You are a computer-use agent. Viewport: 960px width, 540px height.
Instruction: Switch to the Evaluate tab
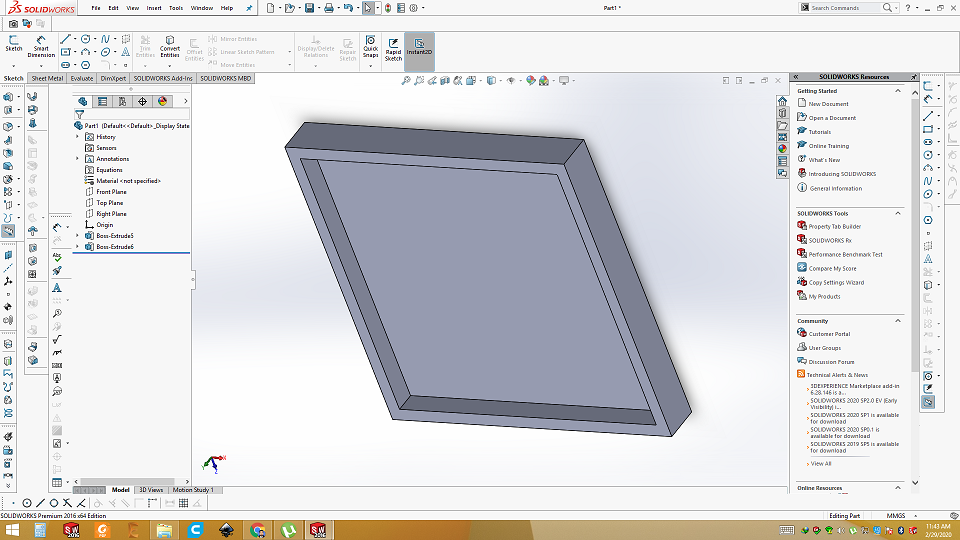[x=81, y=78]
